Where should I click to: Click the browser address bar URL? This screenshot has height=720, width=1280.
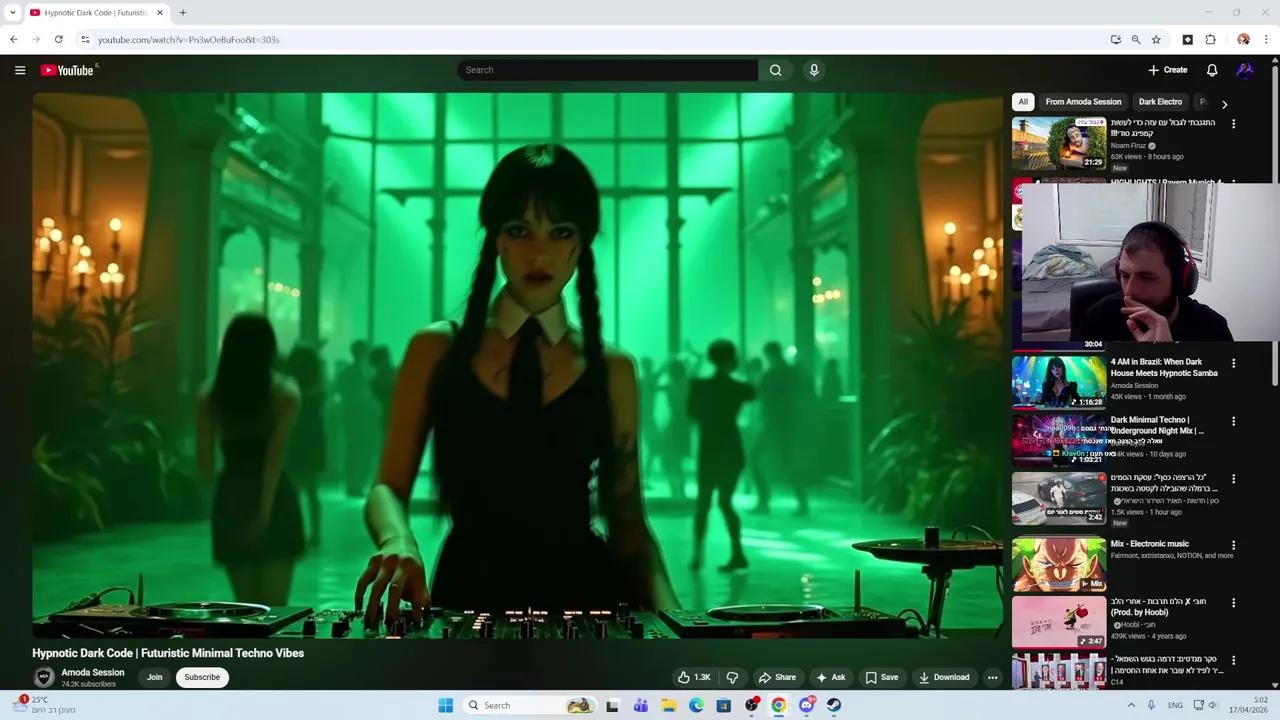tap(188, 39)
